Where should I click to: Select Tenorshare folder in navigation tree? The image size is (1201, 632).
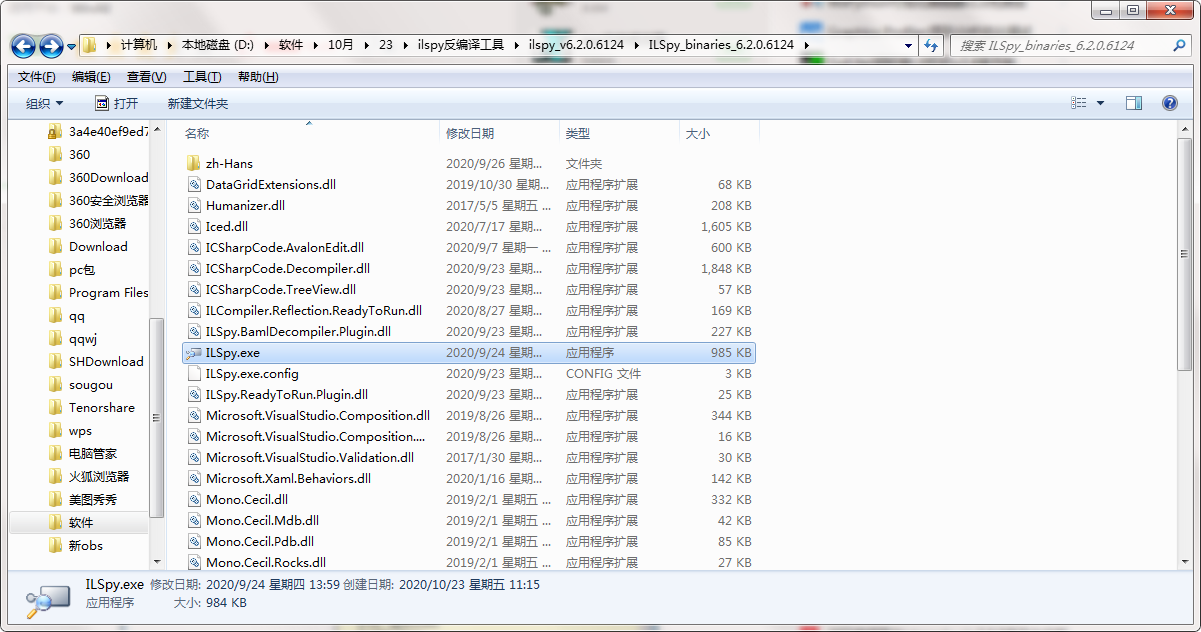[102, 407]
